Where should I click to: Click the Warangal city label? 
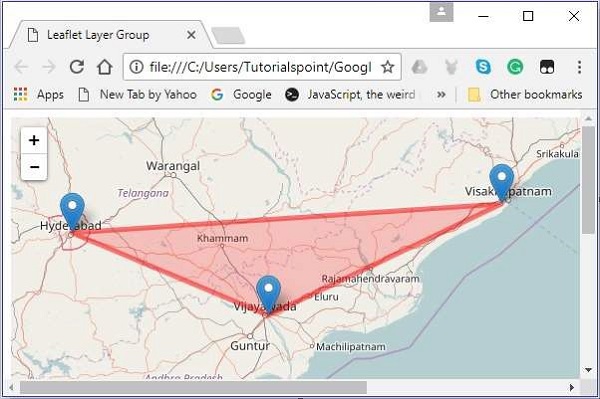173,166
